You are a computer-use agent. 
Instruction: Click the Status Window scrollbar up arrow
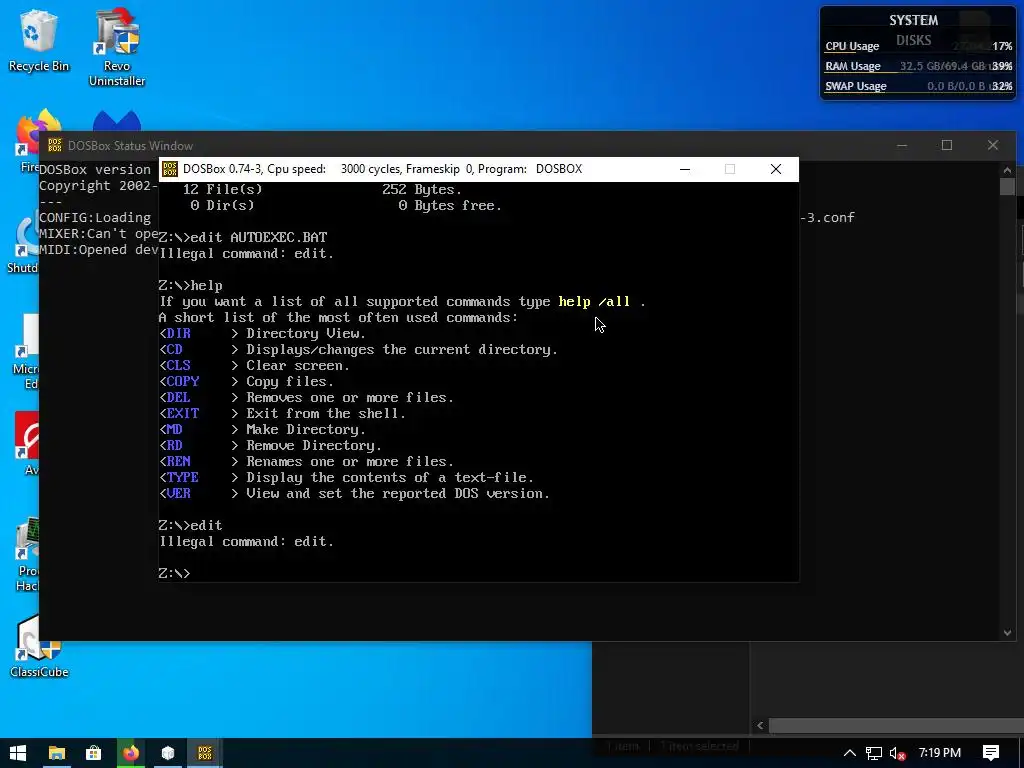pos(1007,170)
